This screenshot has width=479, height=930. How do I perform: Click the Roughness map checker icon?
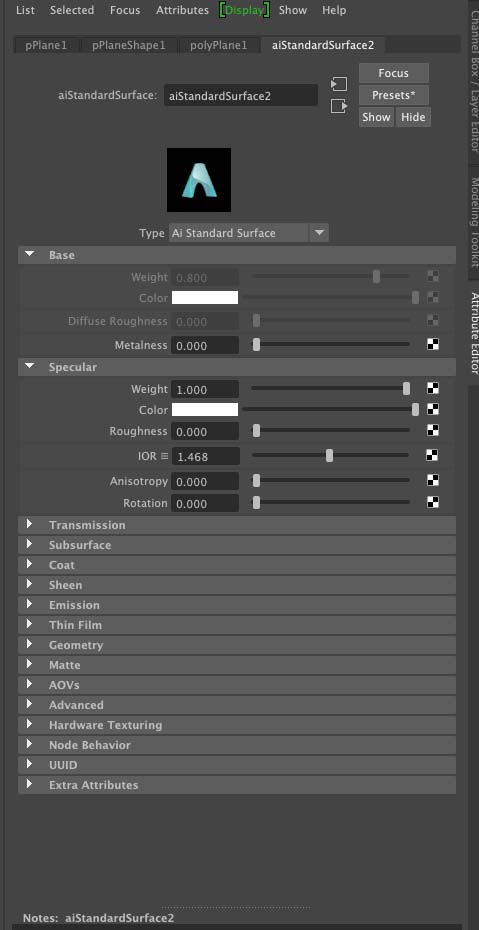tap(433, 431)
